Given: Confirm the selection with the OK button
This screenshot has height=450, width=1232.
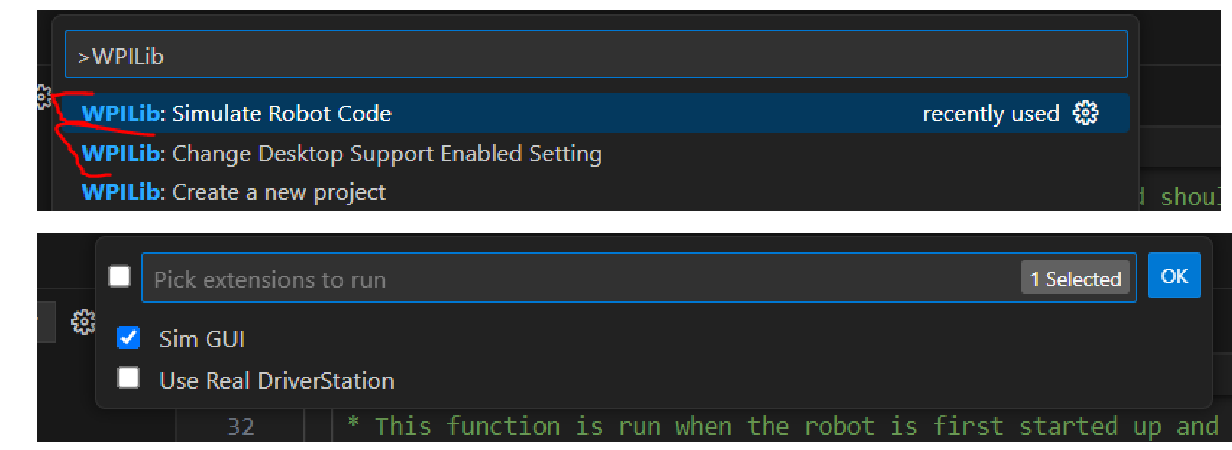Looking at the screenshot, I should [1174, 276].
